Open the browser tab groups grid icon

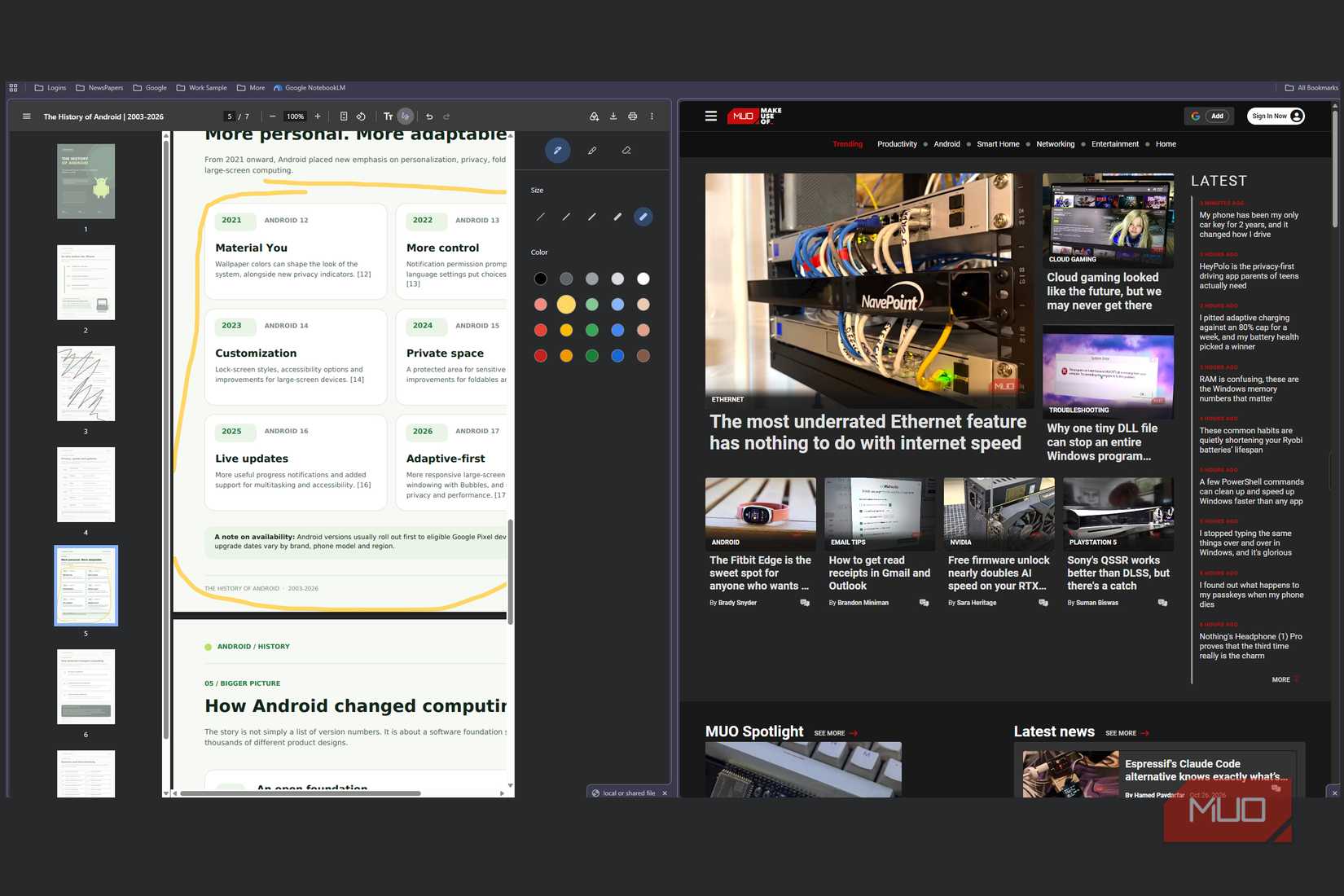[13, 88]
